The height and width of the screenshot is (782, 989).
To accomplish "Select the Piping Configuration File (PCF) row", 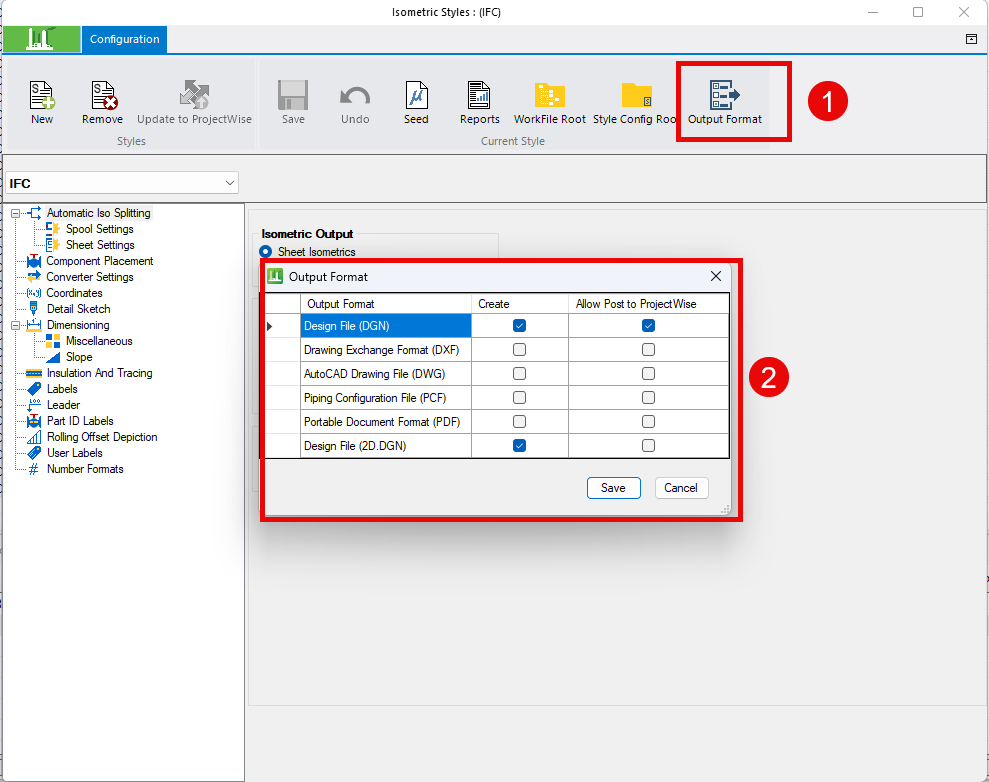I will 496,397.
